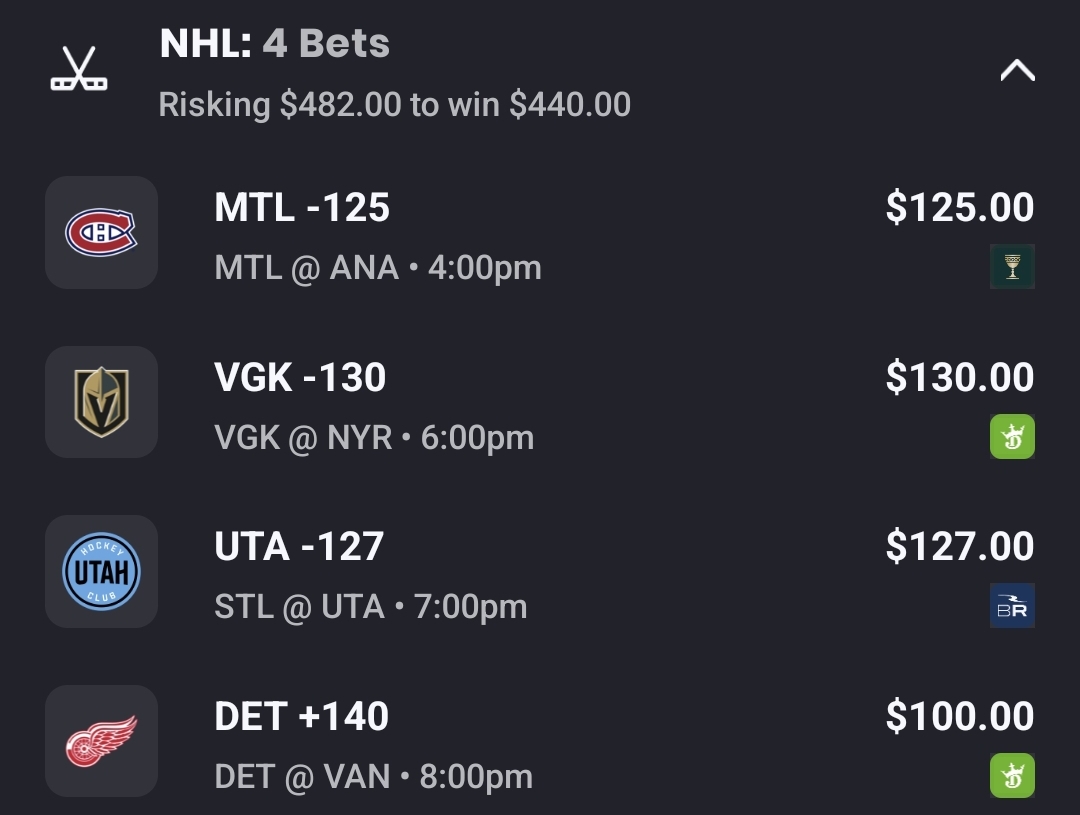The width and height of the screenshot is (1080, 815).
Task: Tap the crossed hockey sticks NHL icon
Action: (x=79, y=70)
